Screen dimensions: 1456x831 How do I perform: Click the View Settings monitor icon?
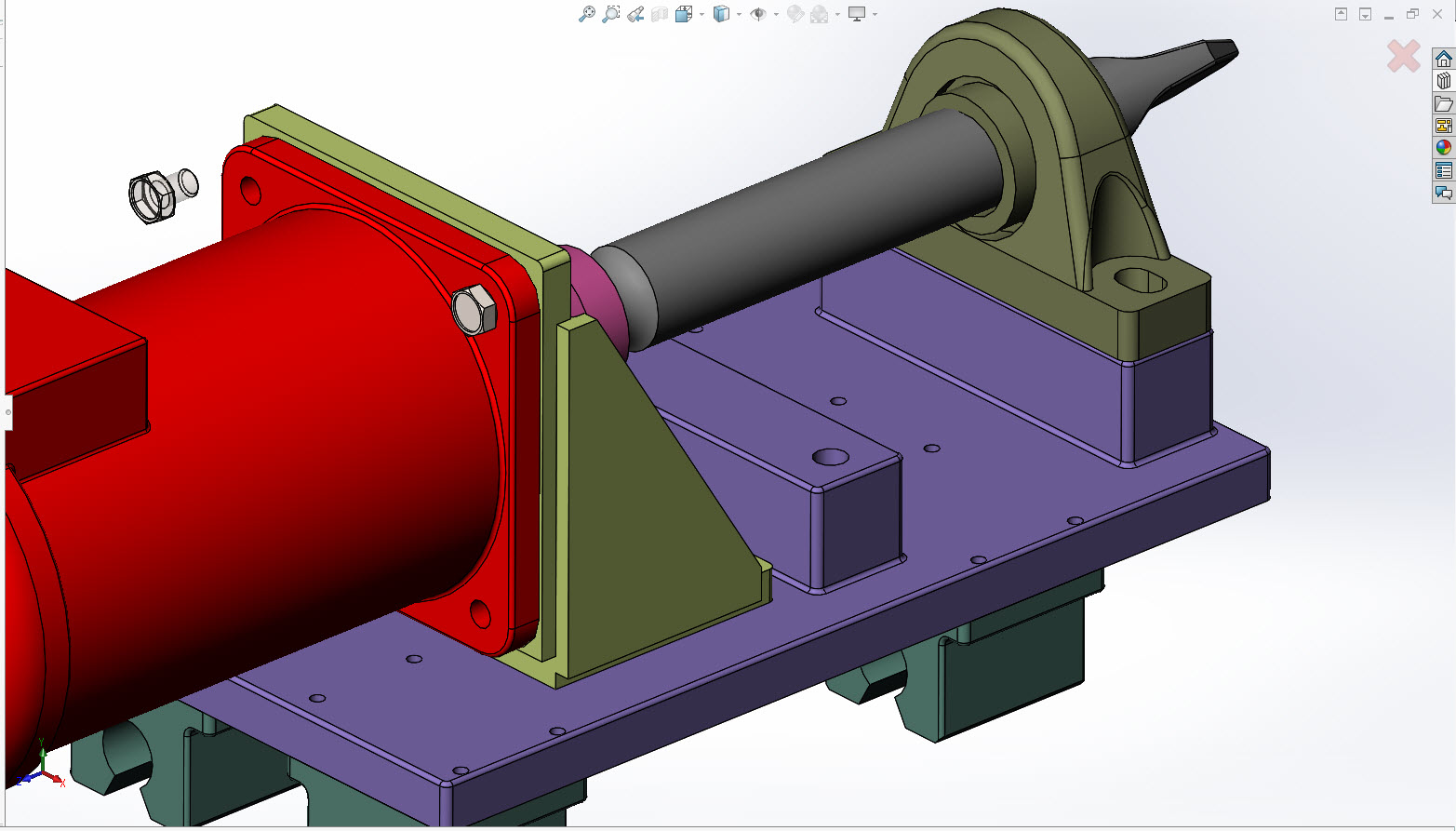tap(857, 14)
